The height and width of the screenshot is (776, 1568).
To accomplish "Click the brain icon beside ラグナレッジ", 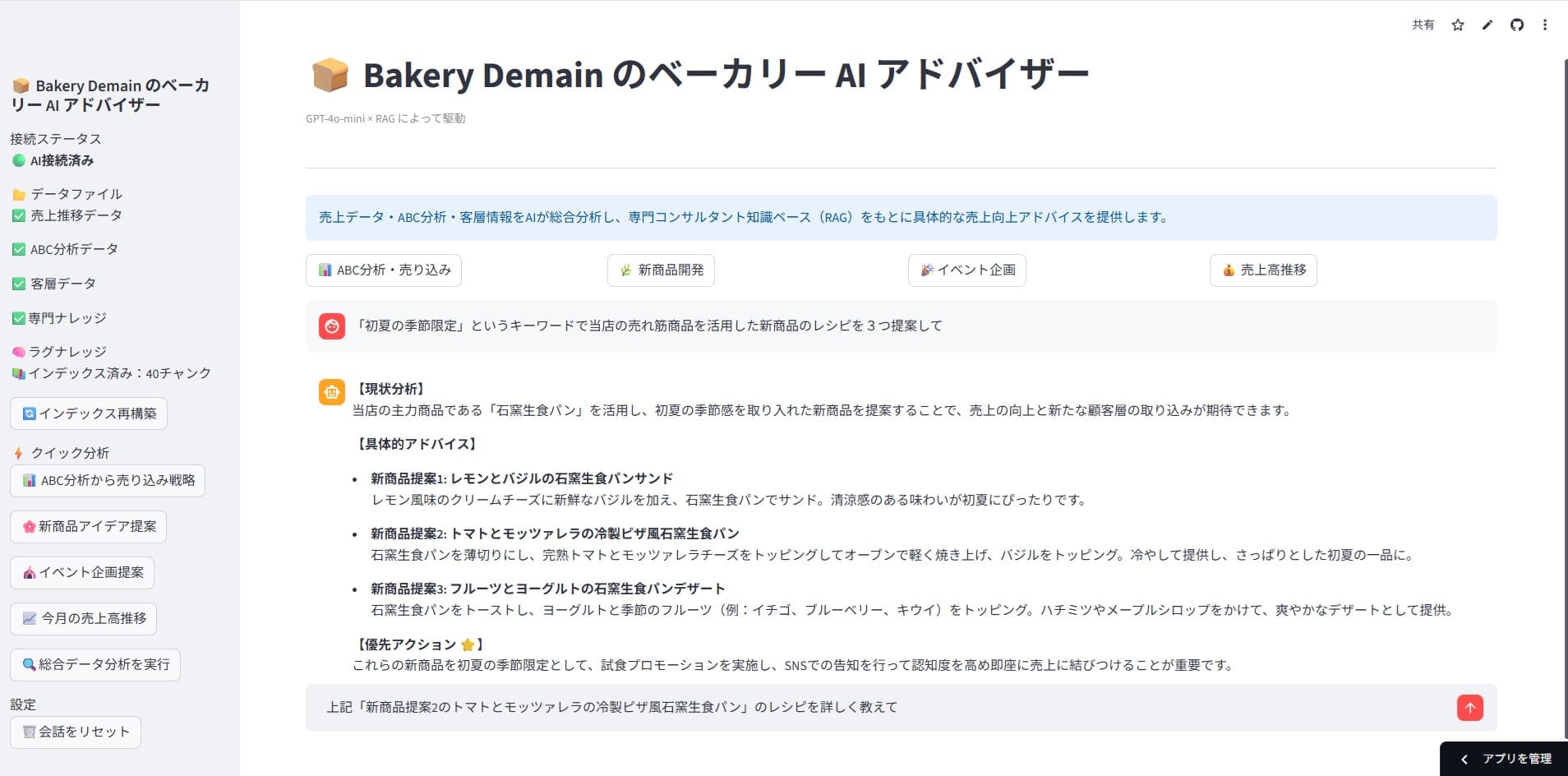I will tap(19, 352).
